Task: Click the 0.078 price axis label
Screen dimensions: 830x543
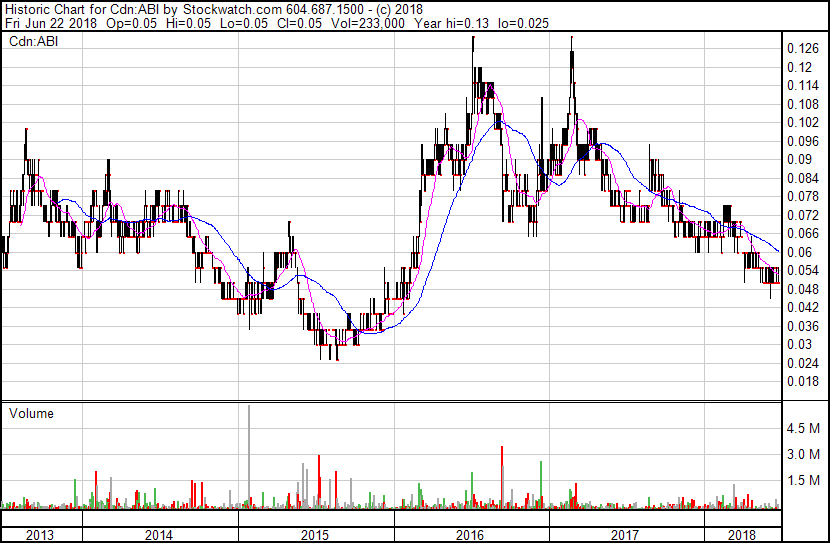Action: click(802, 196)
